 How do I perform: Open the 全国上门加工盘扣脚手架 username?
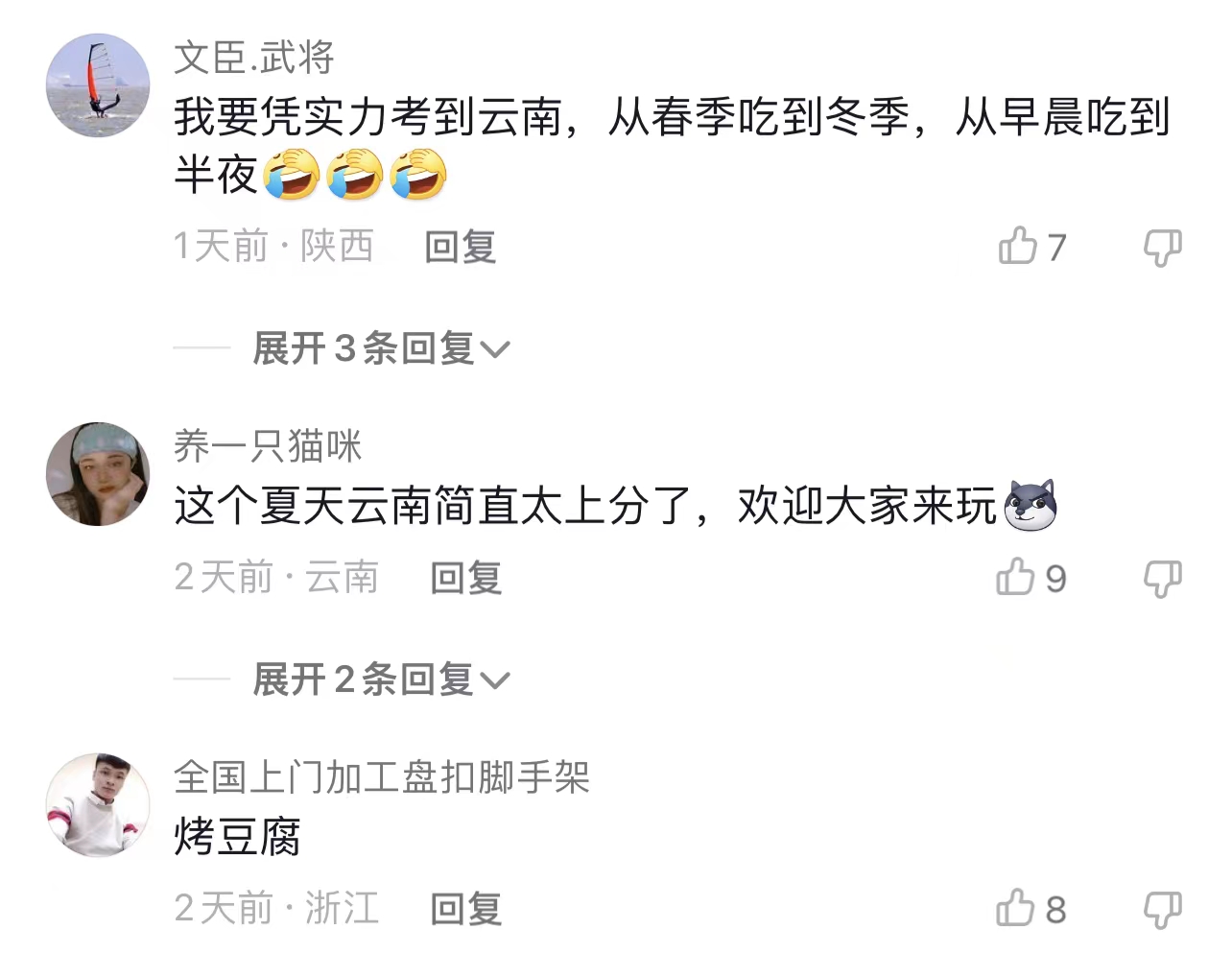pos(382,776)
